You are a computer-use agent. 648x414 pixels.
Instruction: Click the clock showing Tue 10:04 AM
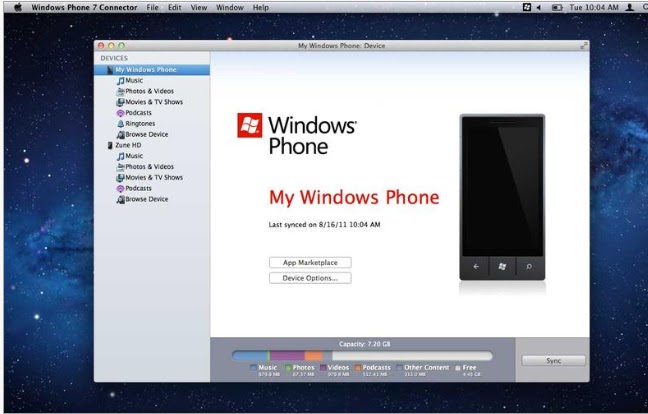594,7
